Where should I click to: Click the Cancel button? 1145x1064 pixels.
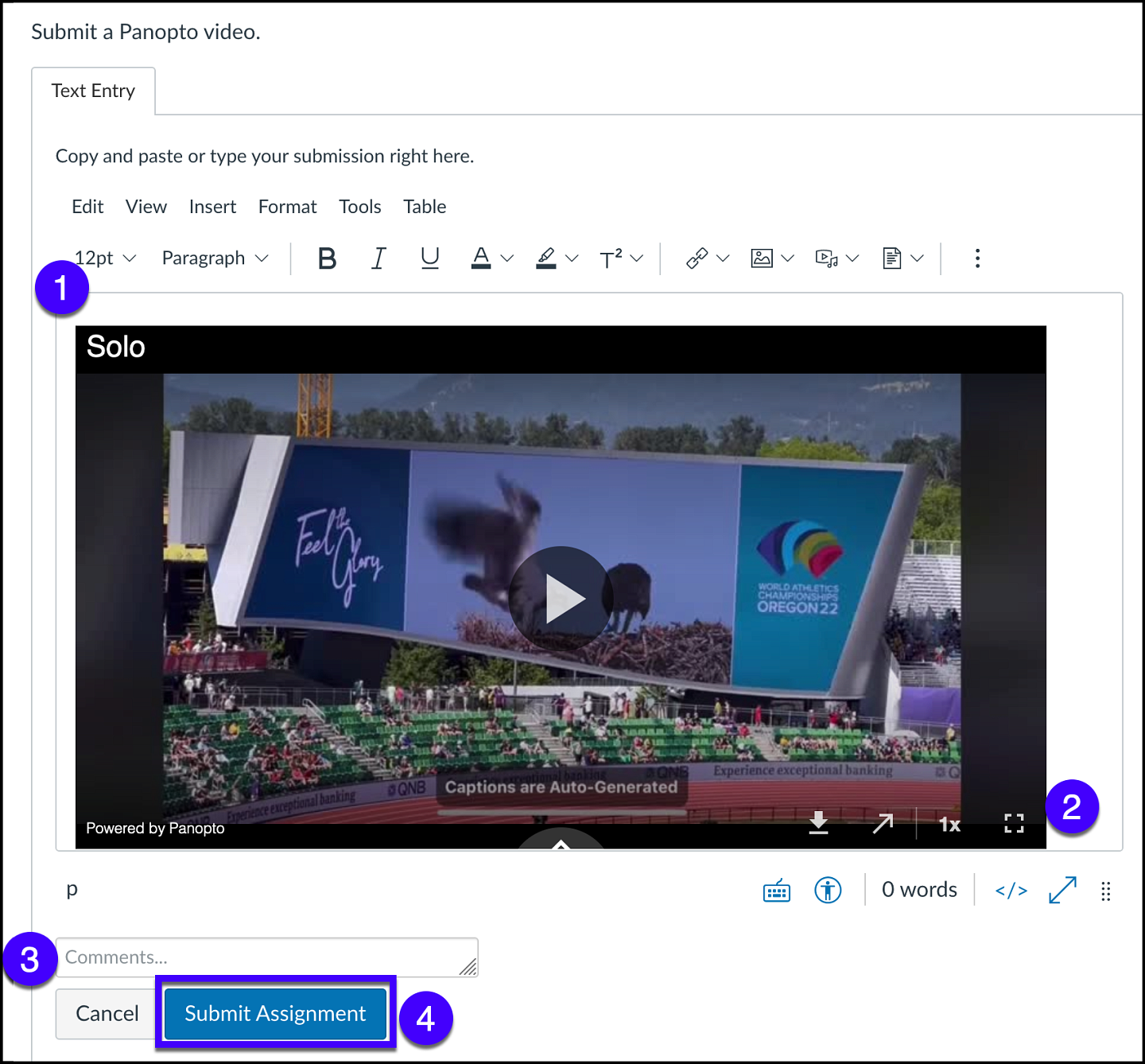tap(107, 1013)
